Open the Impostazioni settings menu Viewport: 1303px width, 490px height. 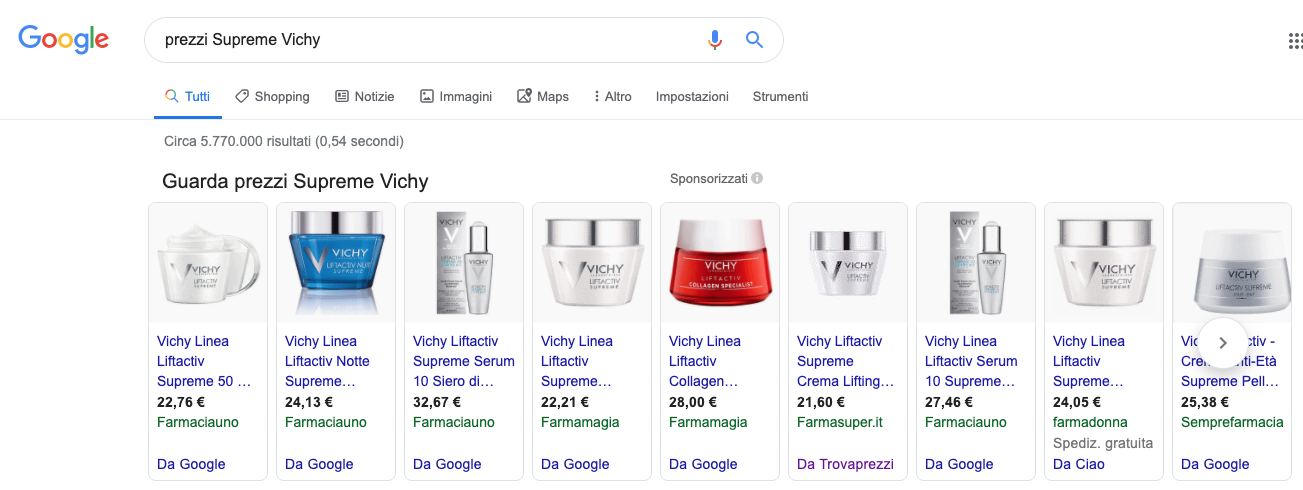[x=692, y=97]
